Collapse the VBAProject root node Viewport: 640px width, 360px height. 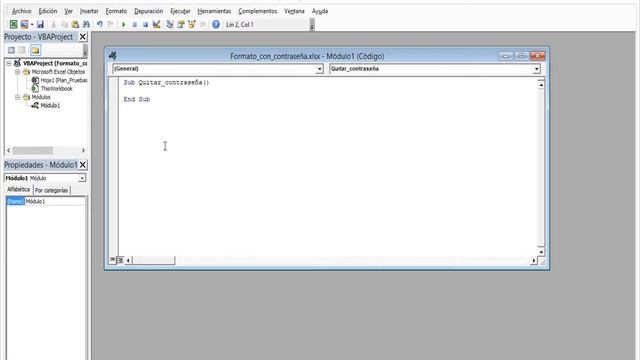coord(9,63)
